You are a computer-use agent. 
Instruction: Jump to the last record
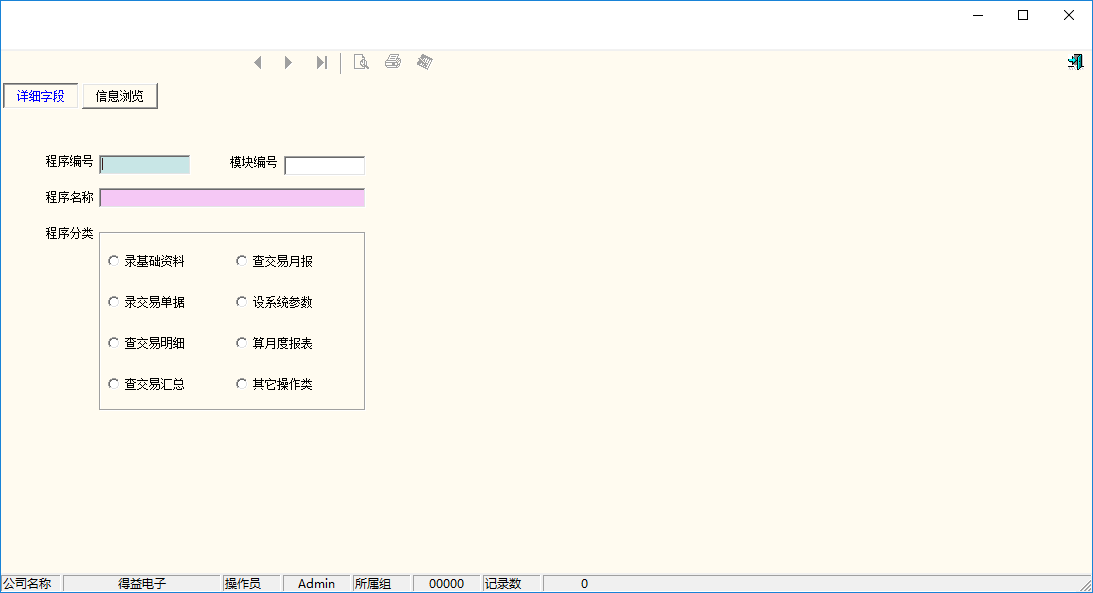pos(321,63)
